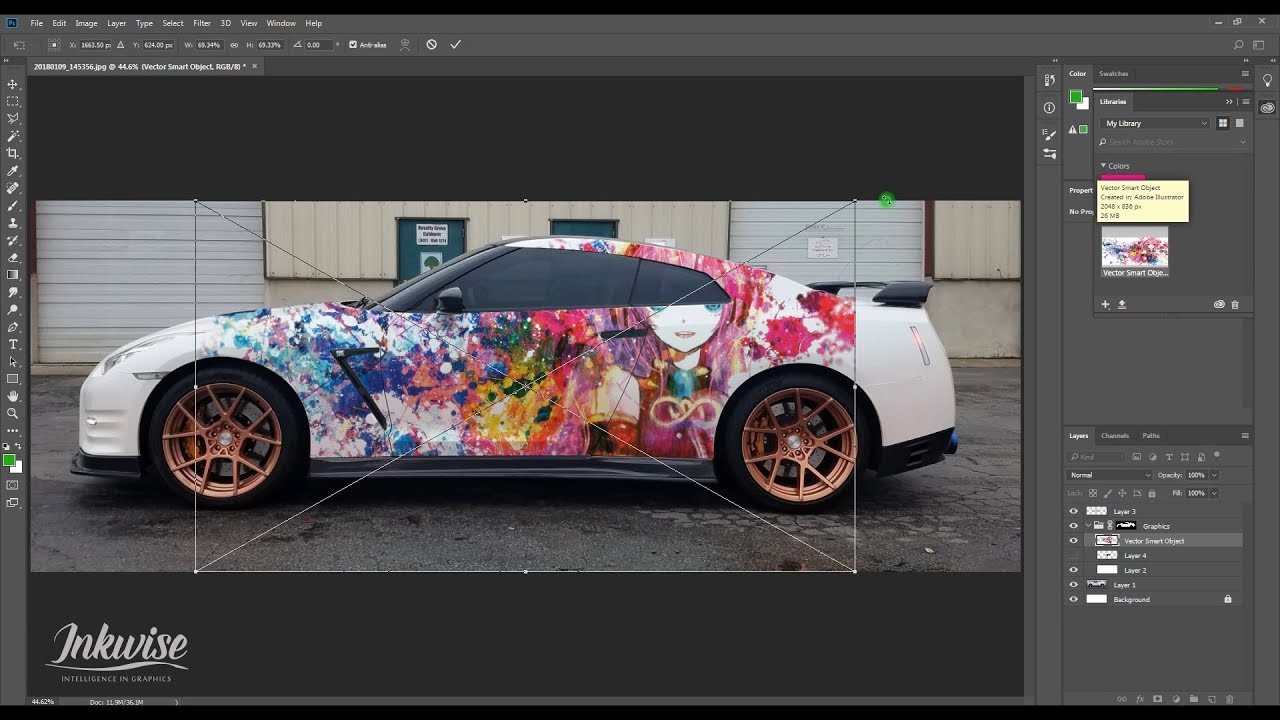This screenshot has width=1280, height=720.
Task: Open the Learn lightbulb icon
Action: (1268, 80)
